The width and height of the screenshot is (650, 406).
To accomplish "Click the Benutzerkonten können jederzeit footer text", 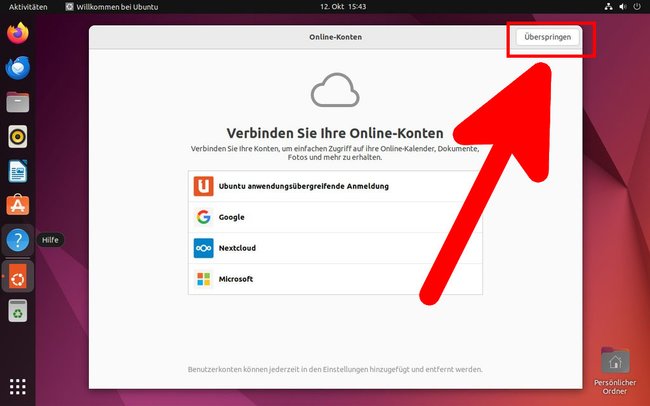I will click(335, 369).
